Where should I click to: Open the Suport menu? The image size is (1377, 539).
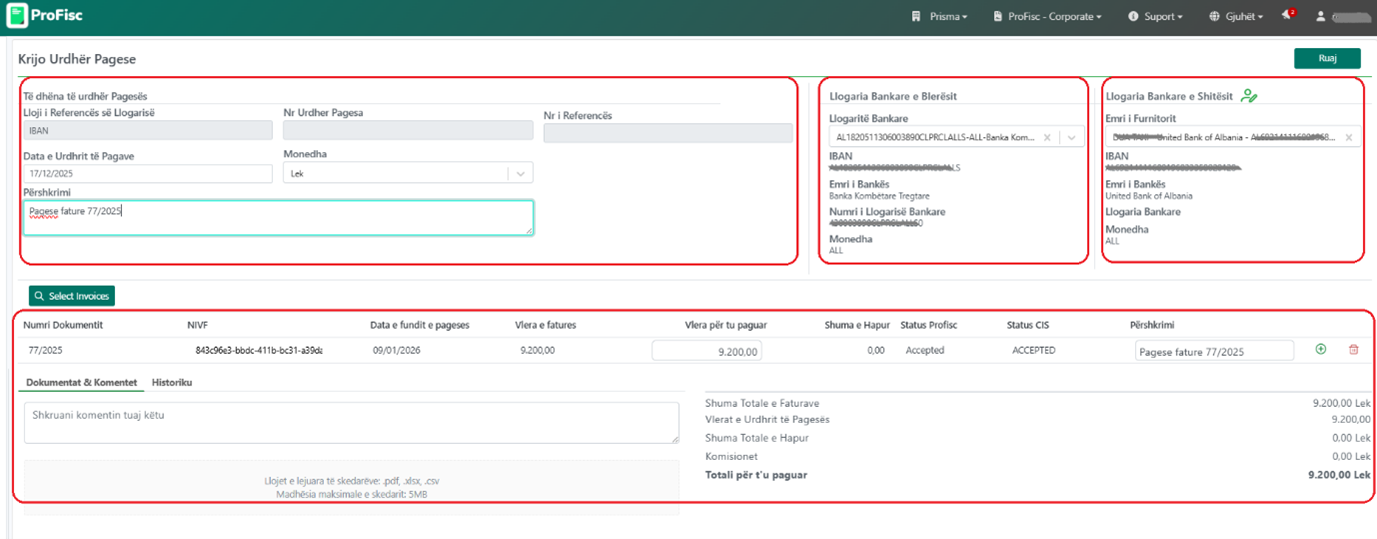pyautogui.click(x=1155, y=17)
